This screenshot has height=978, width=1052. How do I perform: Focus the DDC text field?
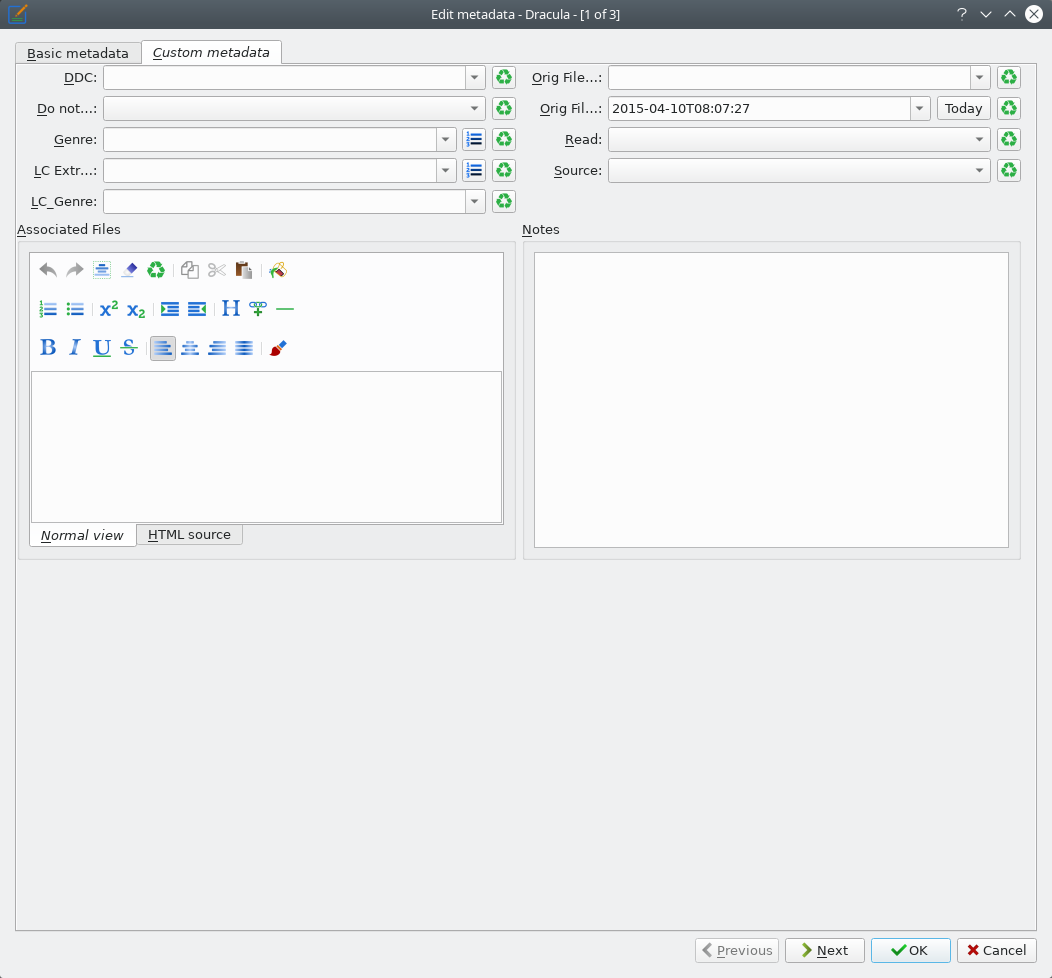tap(284, 77)
